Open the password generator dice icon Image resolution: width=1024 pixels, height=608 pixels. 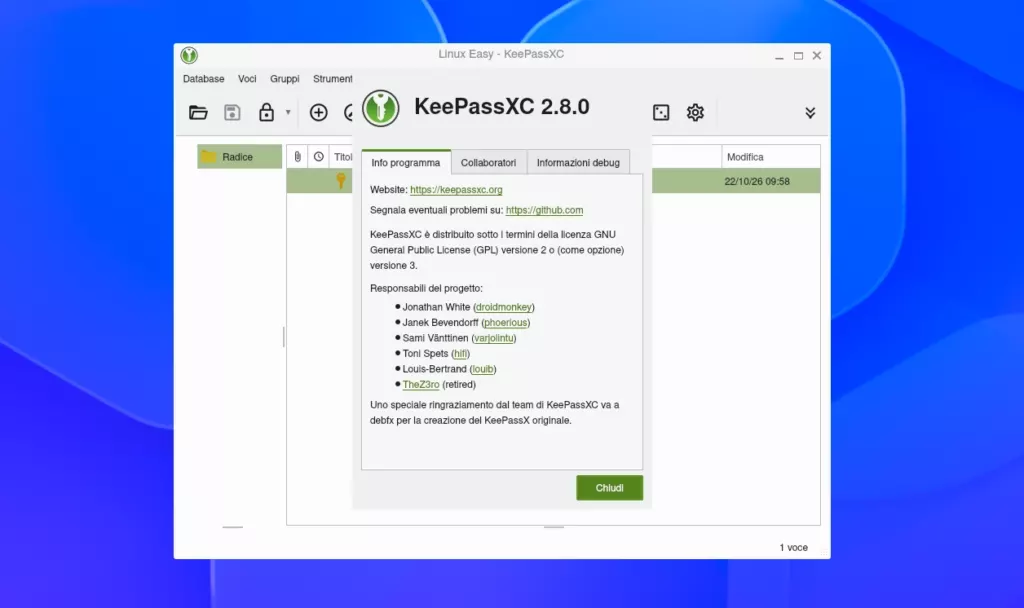coord(661,112)
